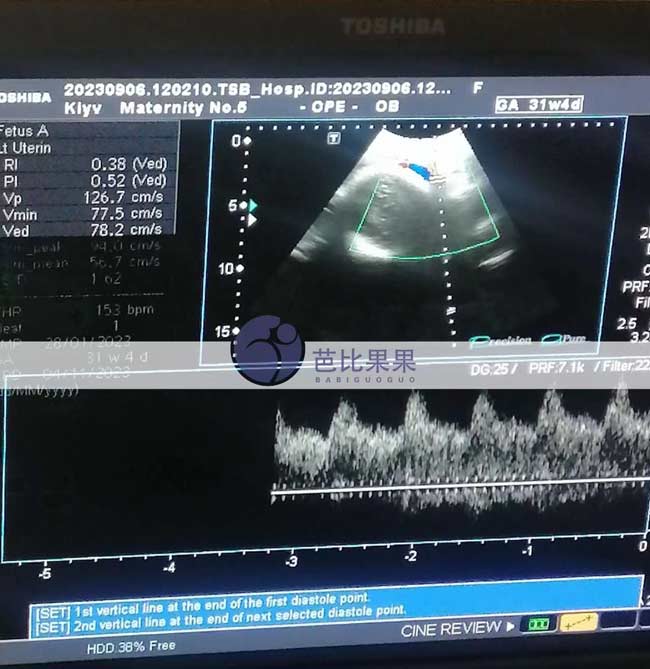
Task: Click the -3 mark on the Doppler time axis
Action: click(291, 561)
